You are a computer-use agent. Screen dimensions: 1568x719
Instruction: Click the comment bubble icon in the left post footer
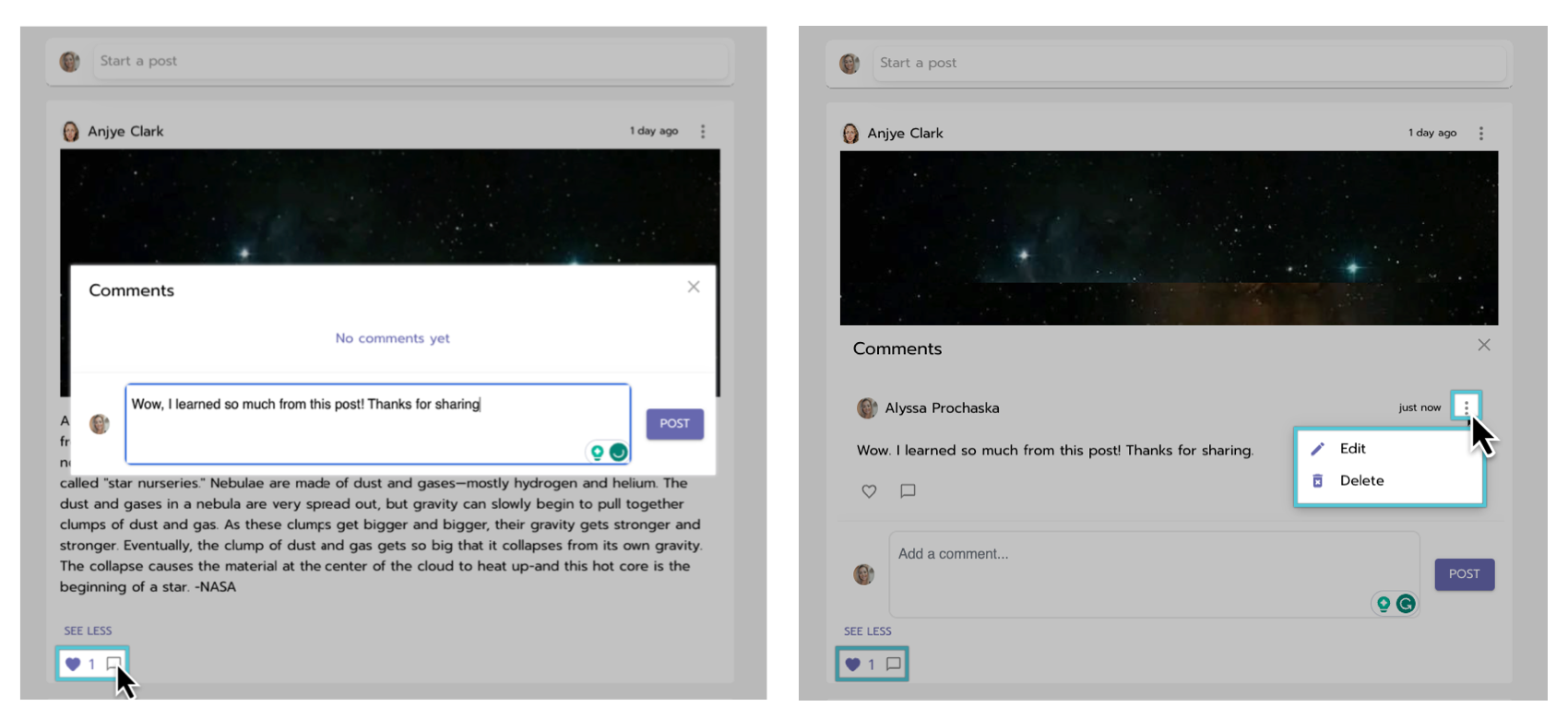(x=113, y=664)
